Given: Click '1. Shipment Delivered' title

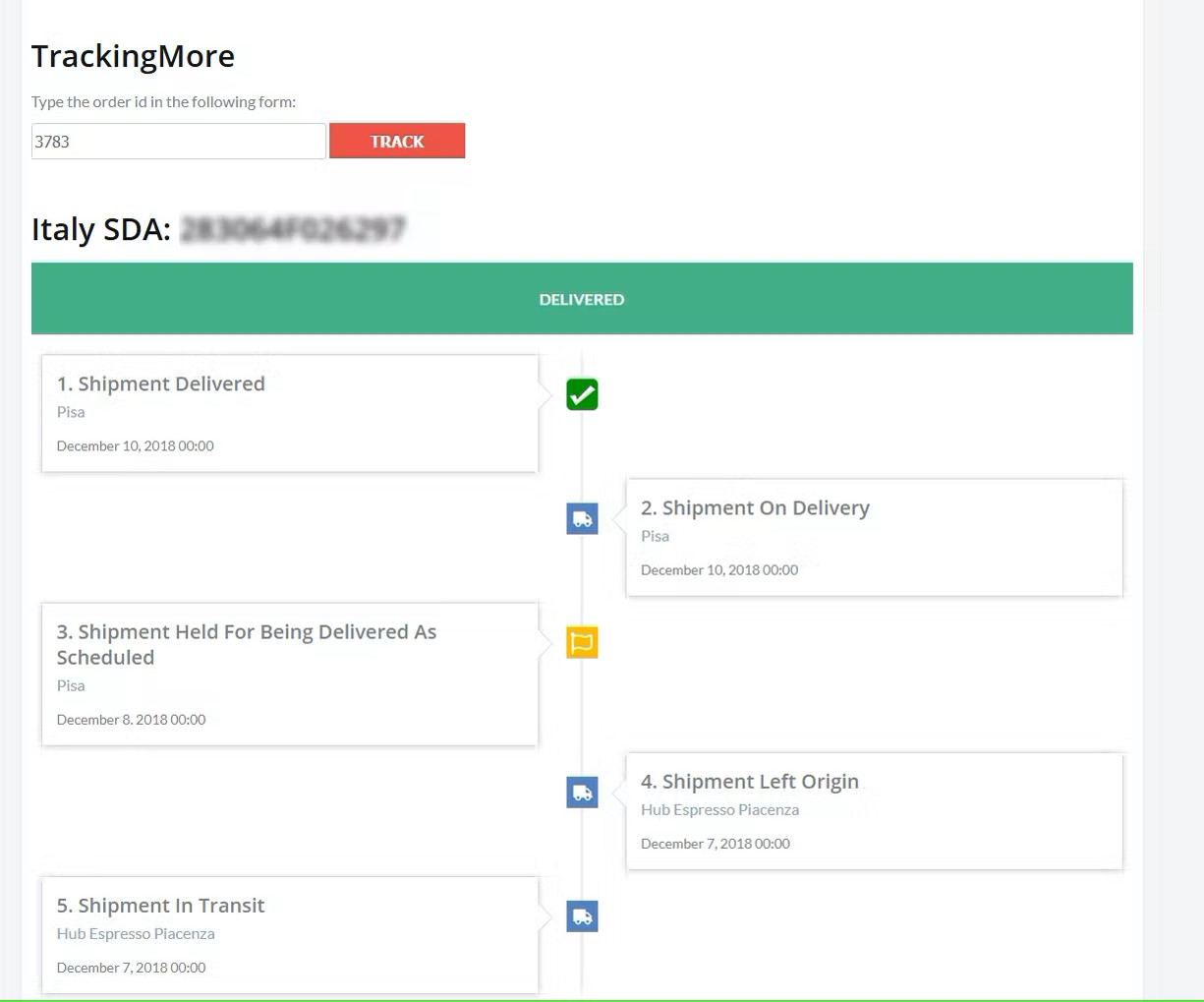Looking at the screenshot, I should [x=161, y=383].
